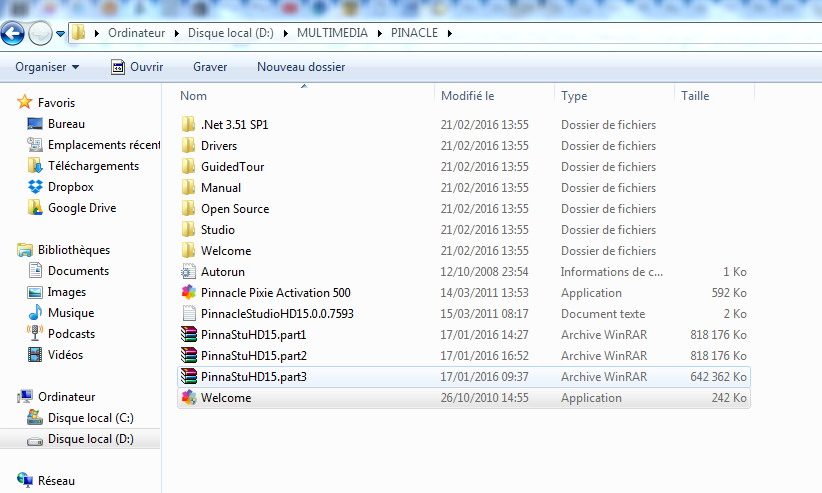Select the .Net 3.51 SP1 folder icon

pyautogui.click(x=189, y=124)
